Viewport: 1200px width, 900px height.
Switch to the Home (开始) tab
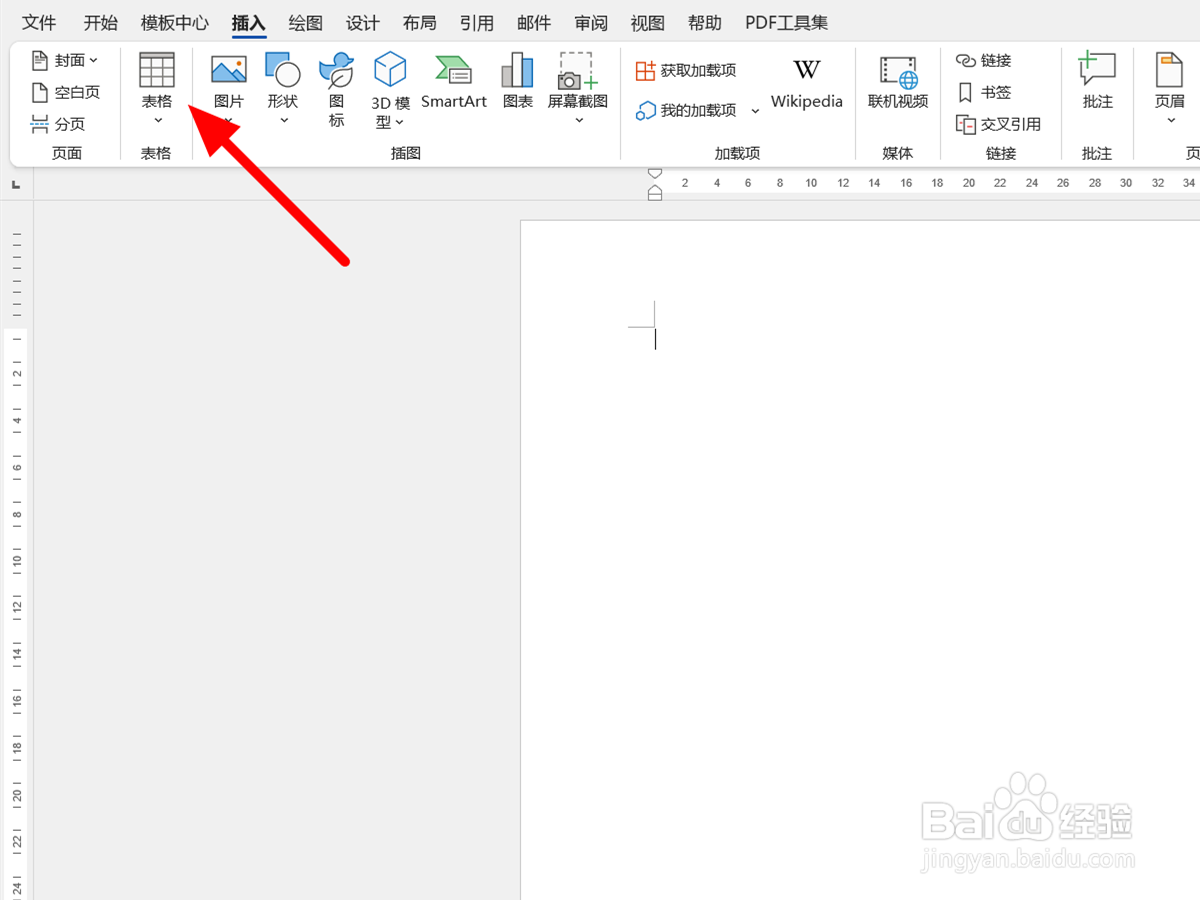(x=100, y=22)
